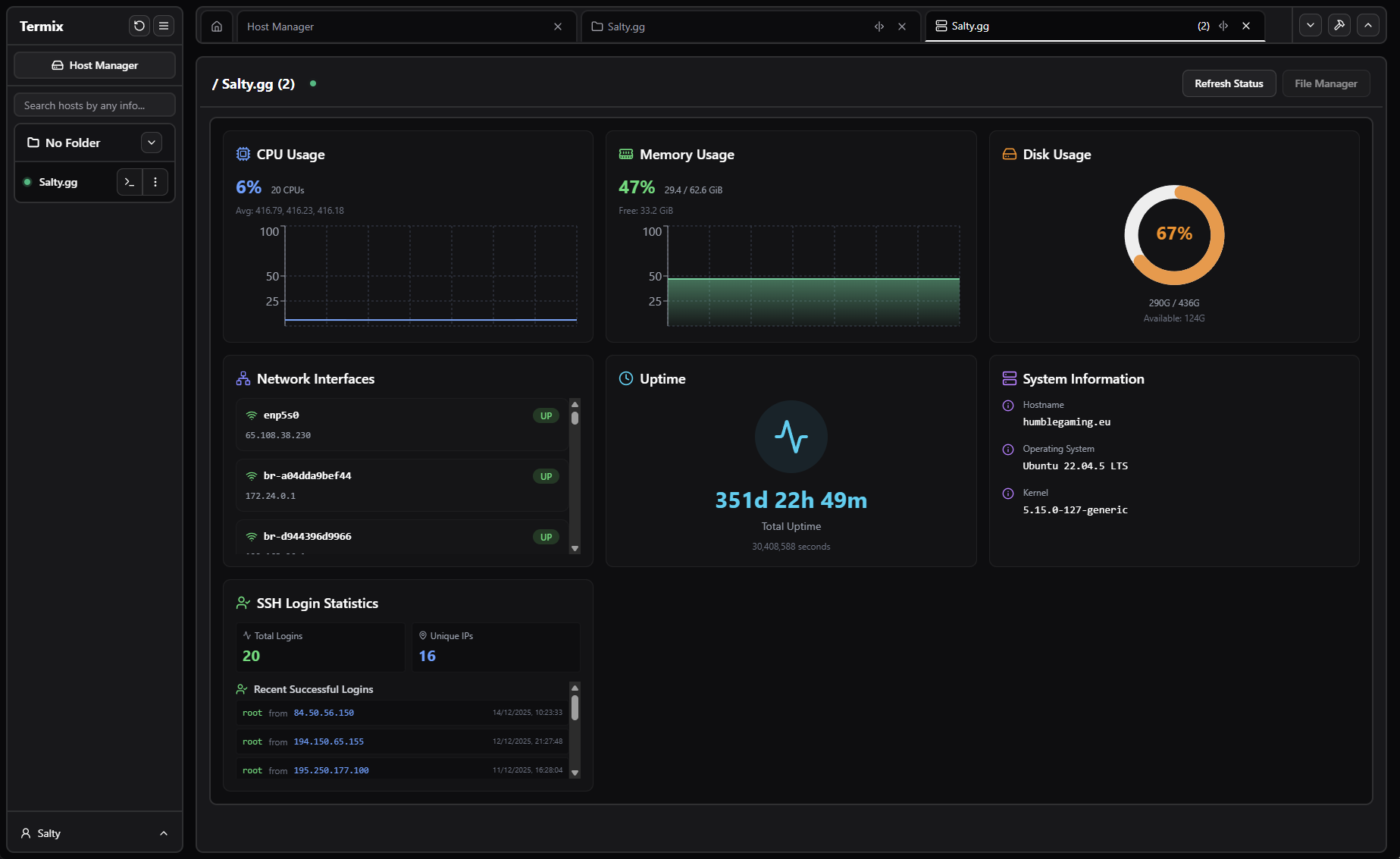Click split-screen icon on active Salty.gg tab
Image resolution: width=1400 pixels, height=859 pixels.
[1223, 26]
